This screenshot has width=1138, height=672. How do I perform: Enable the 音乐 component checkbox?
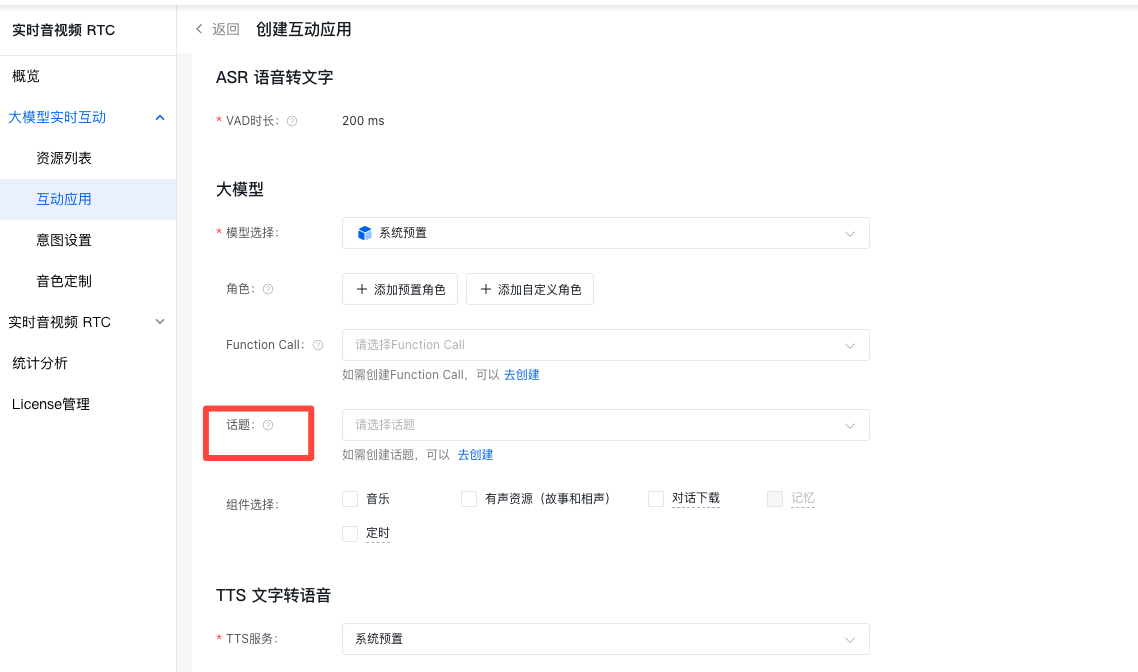pos(350,498)
